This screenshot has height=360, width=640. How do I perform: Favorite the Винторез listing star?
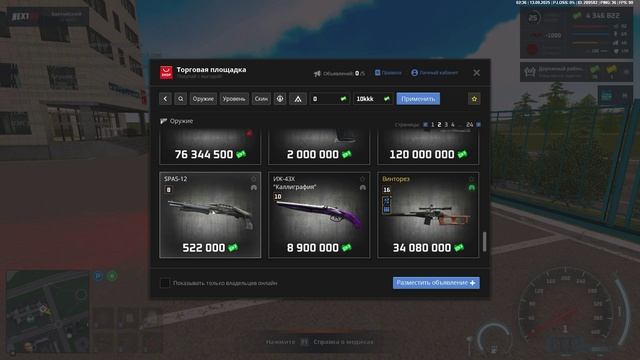471,179
